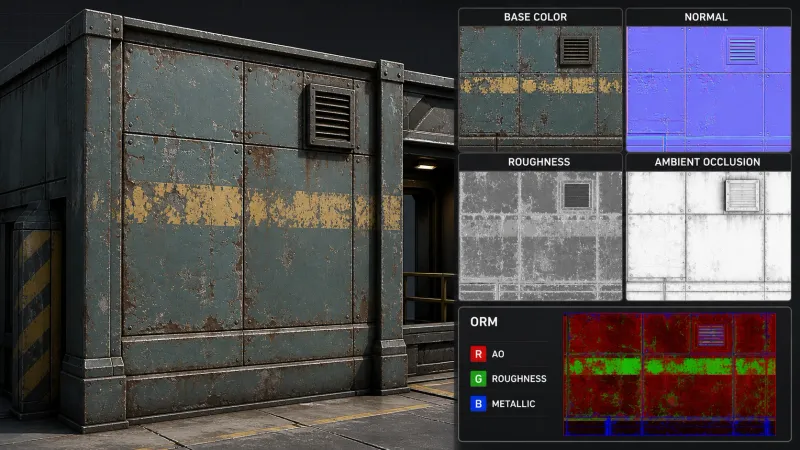Select the Base Color texture map
Image resolution: width=800 pixels, height=450 pixels.
(x=540, y=89)
